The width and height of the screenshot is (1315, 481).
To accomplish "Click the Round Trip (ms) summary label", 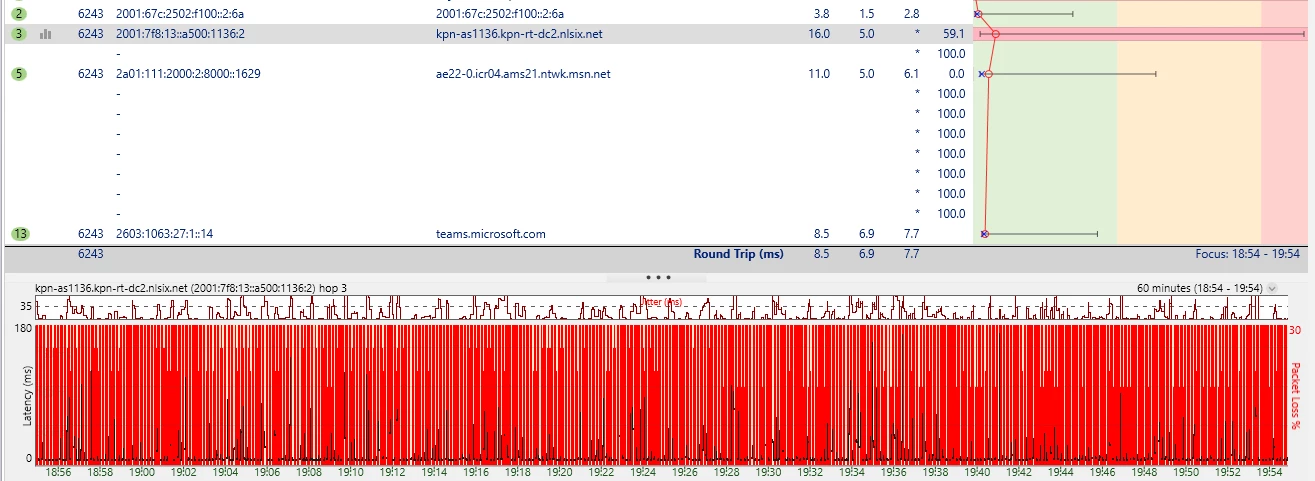I will pos(738,254).
